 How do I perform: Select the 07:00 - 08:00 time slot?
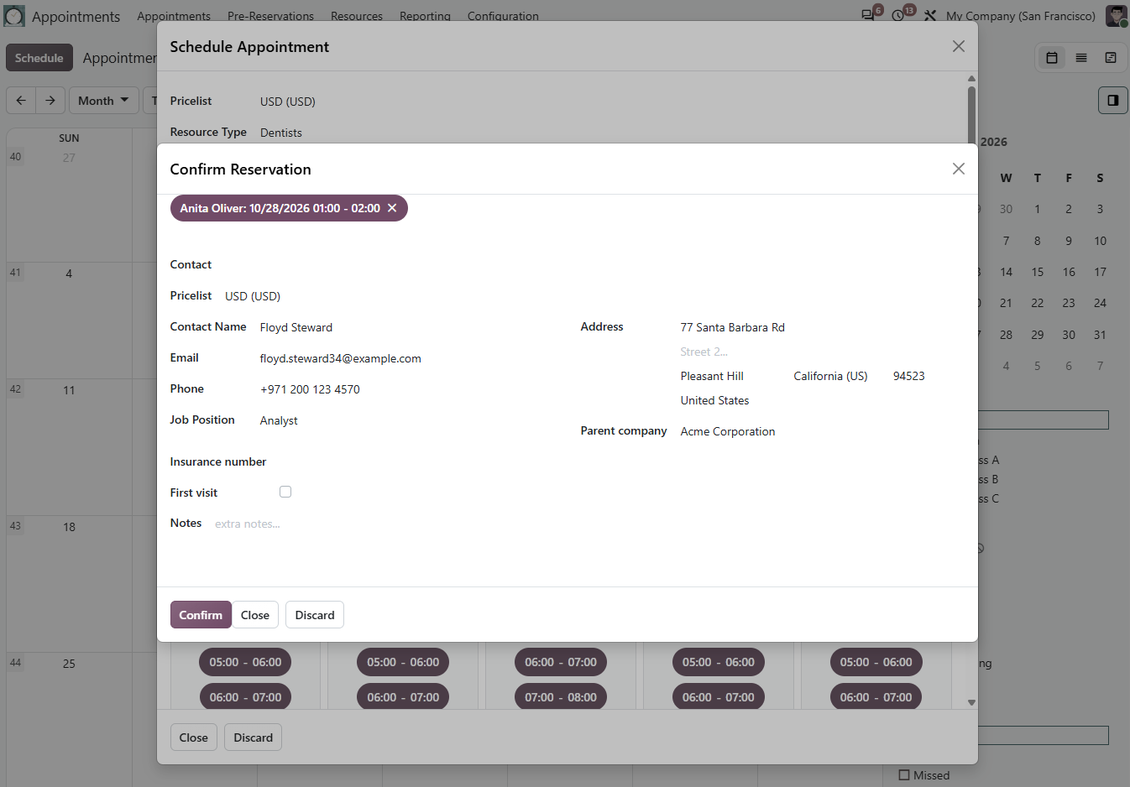(x=561, y=697)
